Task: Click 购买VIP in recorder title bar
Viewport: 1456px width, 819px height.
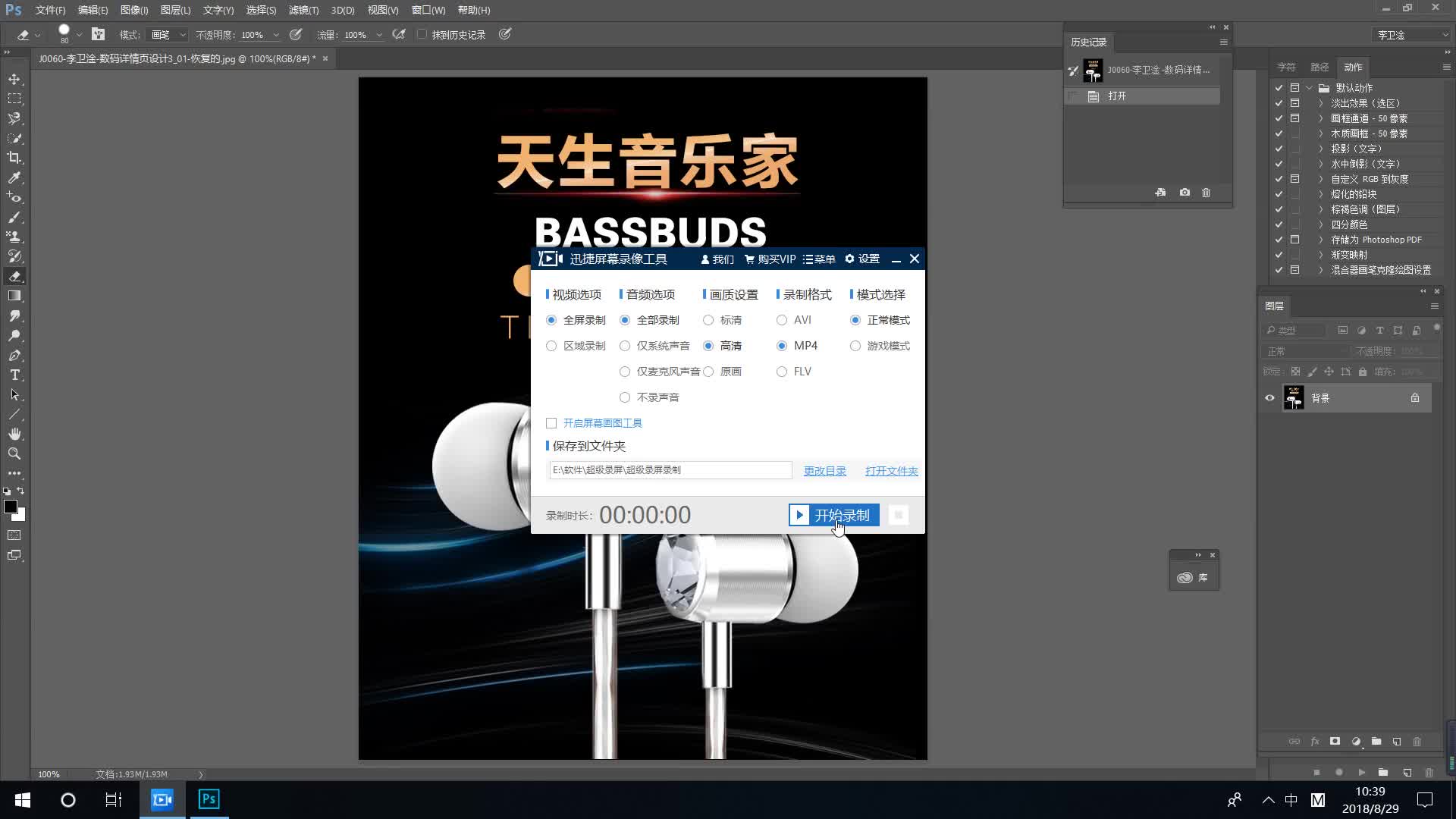Action: click(x=770, y=259)
